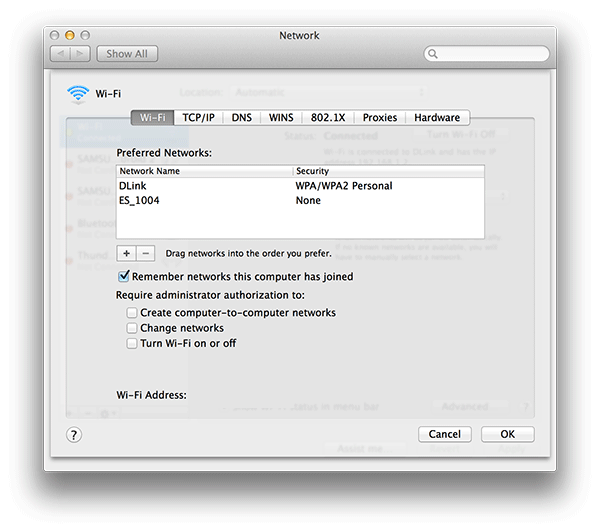Click the Network Name column header
Image resolution: width=600 pixels, height=532 pixels.
coord(204,171)
